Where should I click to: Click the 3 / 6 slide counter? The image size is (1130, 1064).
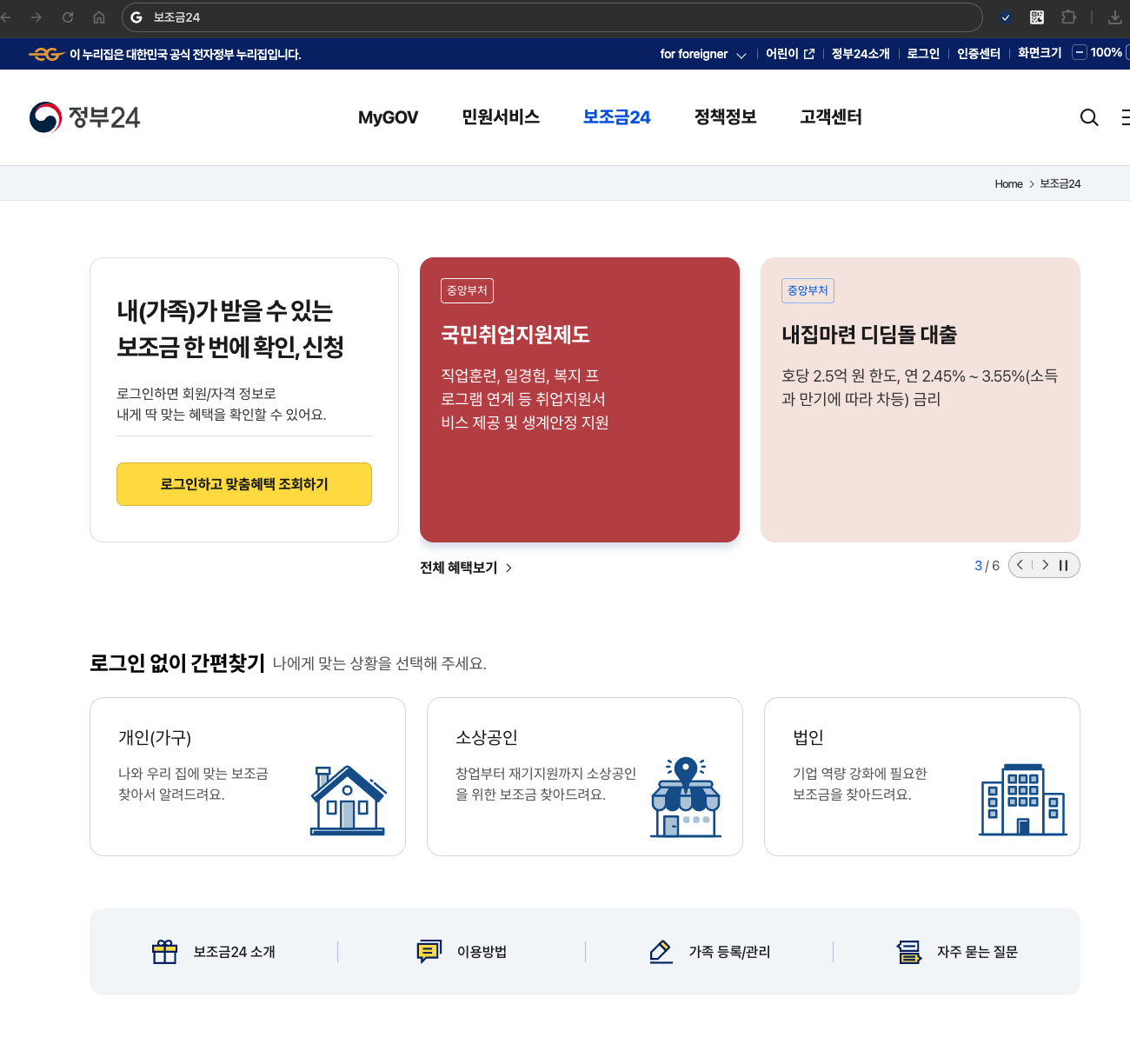[987, 566]
